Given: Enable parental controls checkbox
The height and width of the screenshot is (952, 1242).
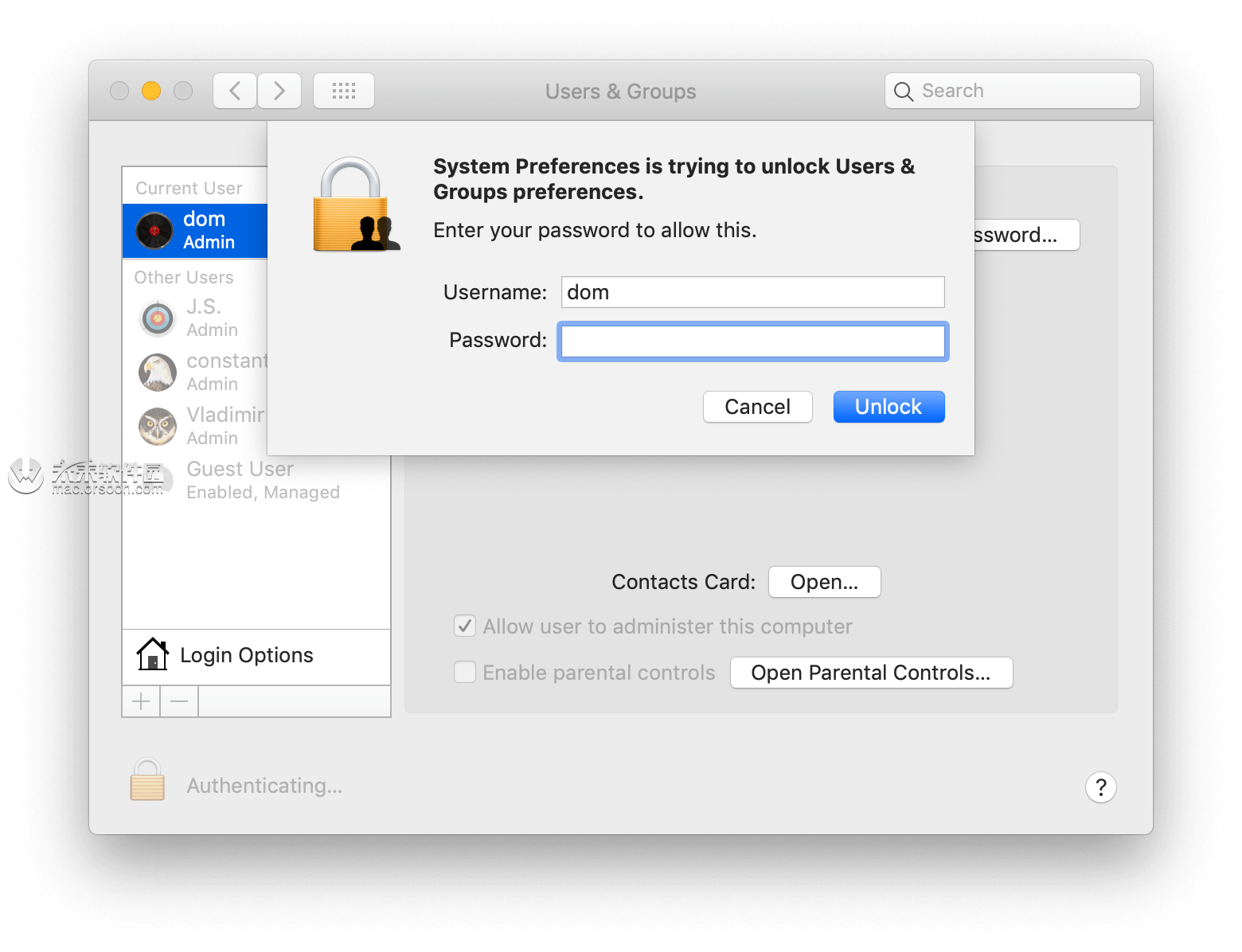Looking at the screenshot, I should [x=465, y=673].
